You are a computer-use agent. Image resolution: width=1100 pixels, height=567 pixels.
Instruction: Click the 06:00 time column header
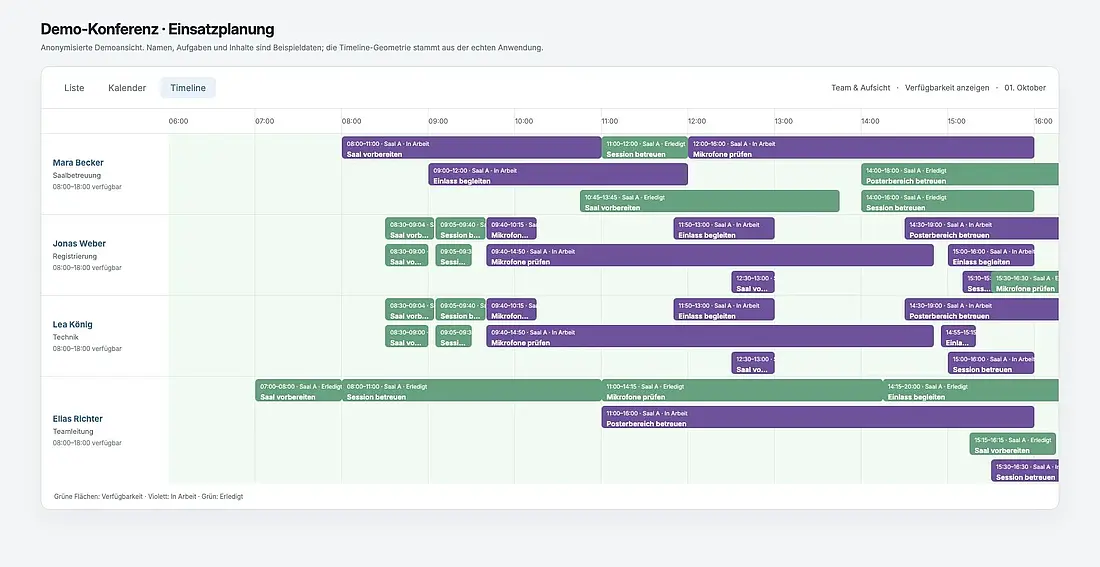tap(178, 121)
